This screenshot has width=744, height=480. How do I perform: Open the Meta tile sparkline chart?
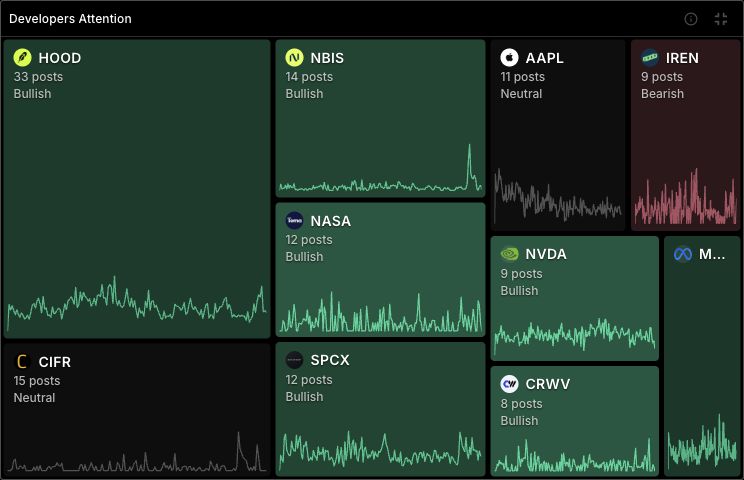tap(702, 441)
